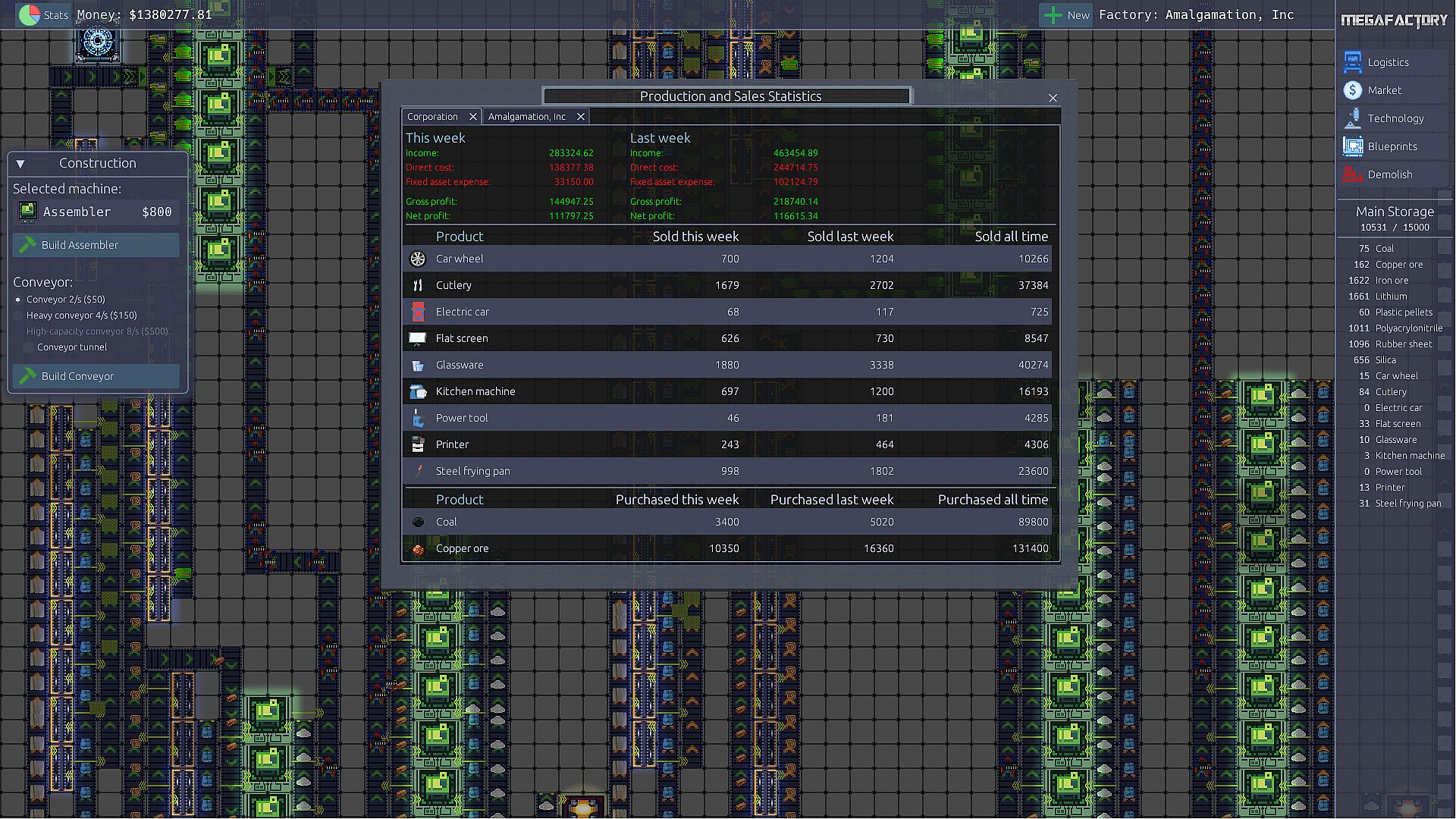Collapse the Construction panel triangle
Image resolution: width=1456 pixels, height=819 pixels.
(x=20, y=164)
